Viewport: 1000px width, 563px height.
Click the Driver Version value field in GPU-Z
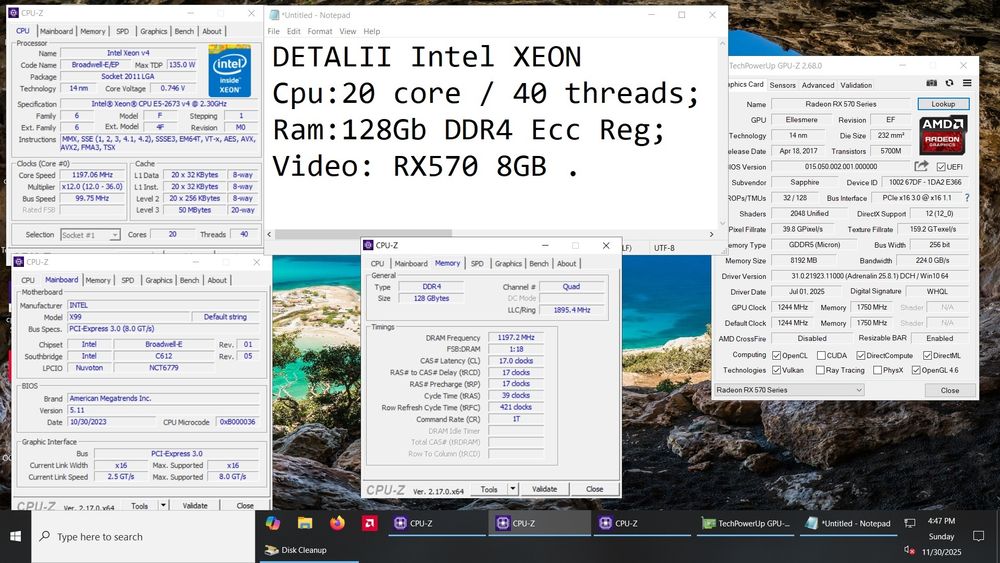coord(870,276)
